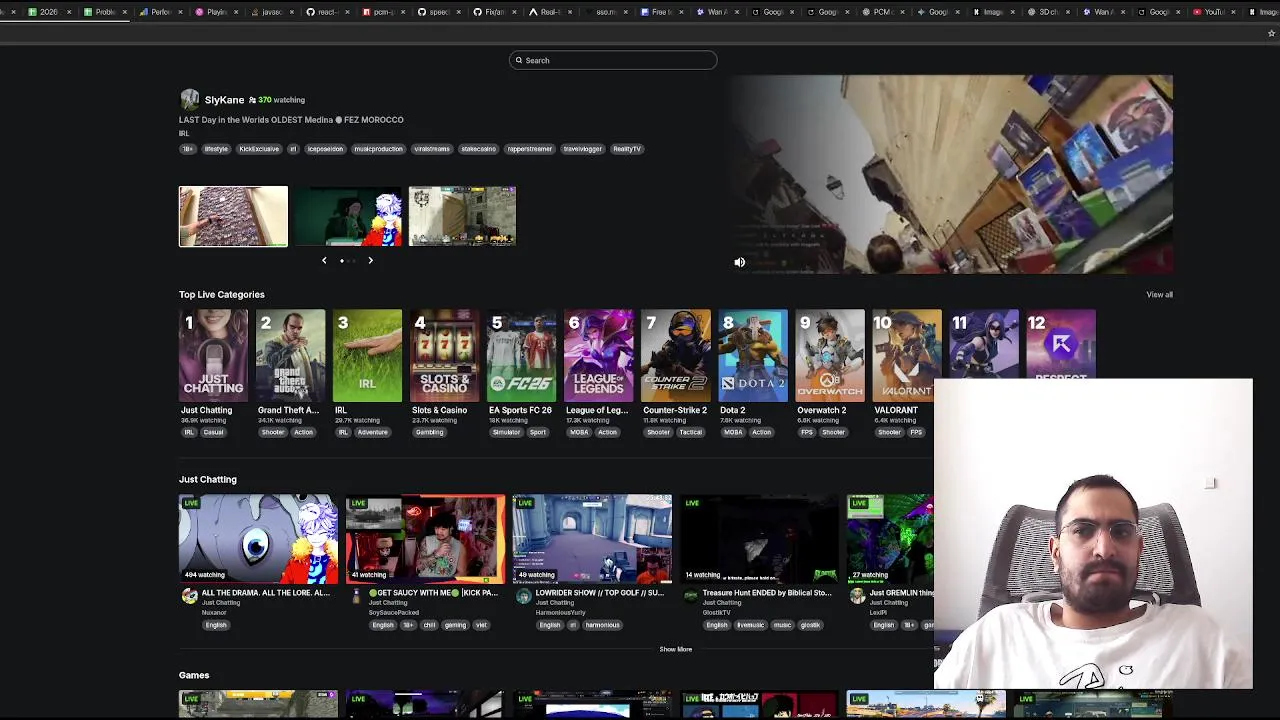
Task: Click the 'musicproduction' tag
Action: [378, 149]
